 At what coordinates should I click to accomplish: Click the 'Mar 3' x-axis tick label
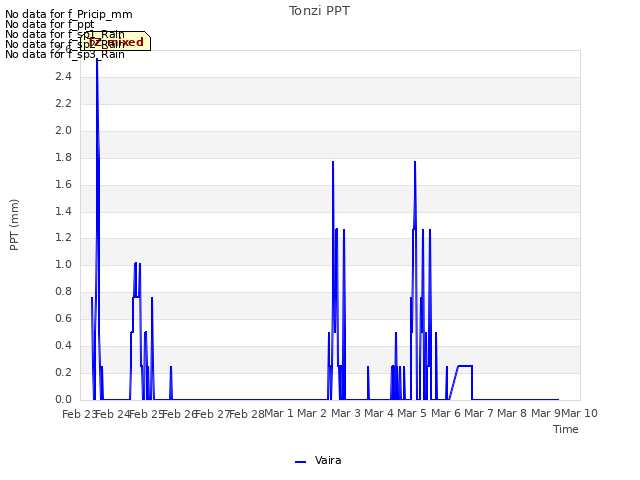coord(345,413)
